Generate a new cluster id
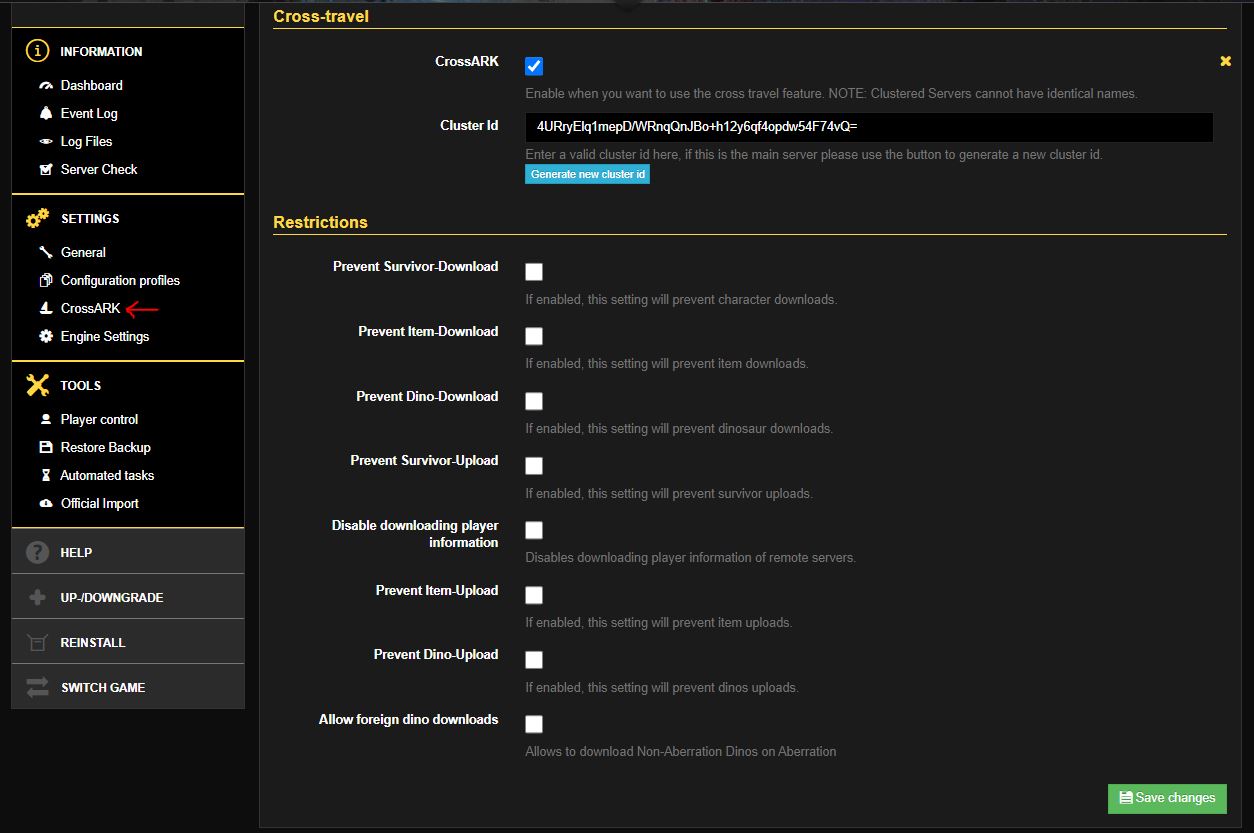1254x833 pixels. (587, 174)
